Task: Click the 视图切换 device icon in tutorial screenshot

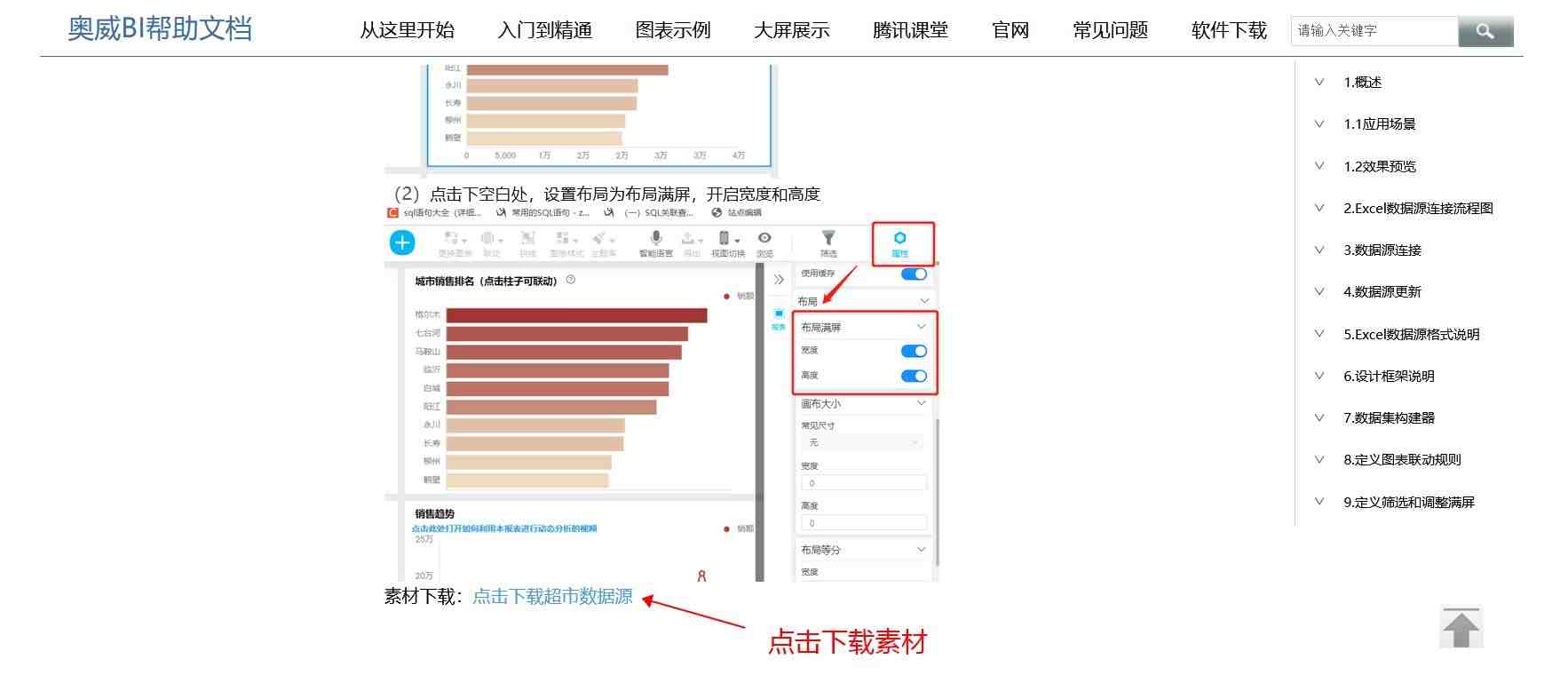Action: coord(724,238)
